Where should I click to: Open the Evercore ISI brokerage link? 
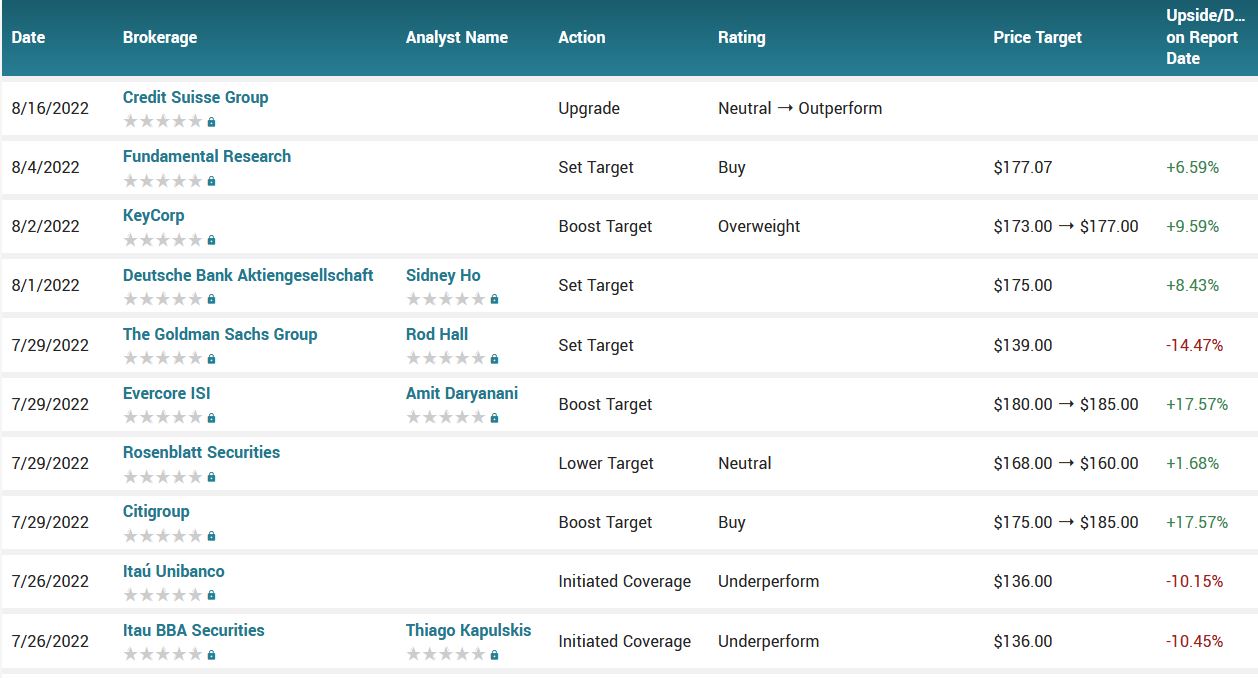click(167, 393)
